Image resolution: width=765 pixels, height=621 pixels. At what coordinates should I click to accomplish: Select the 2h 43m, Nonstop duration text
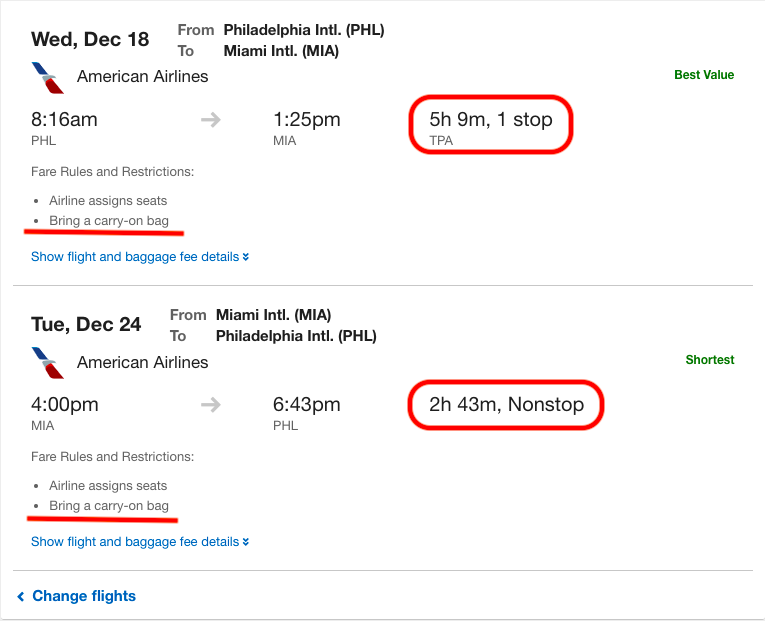pyautogui.click(x=506, y=404)
